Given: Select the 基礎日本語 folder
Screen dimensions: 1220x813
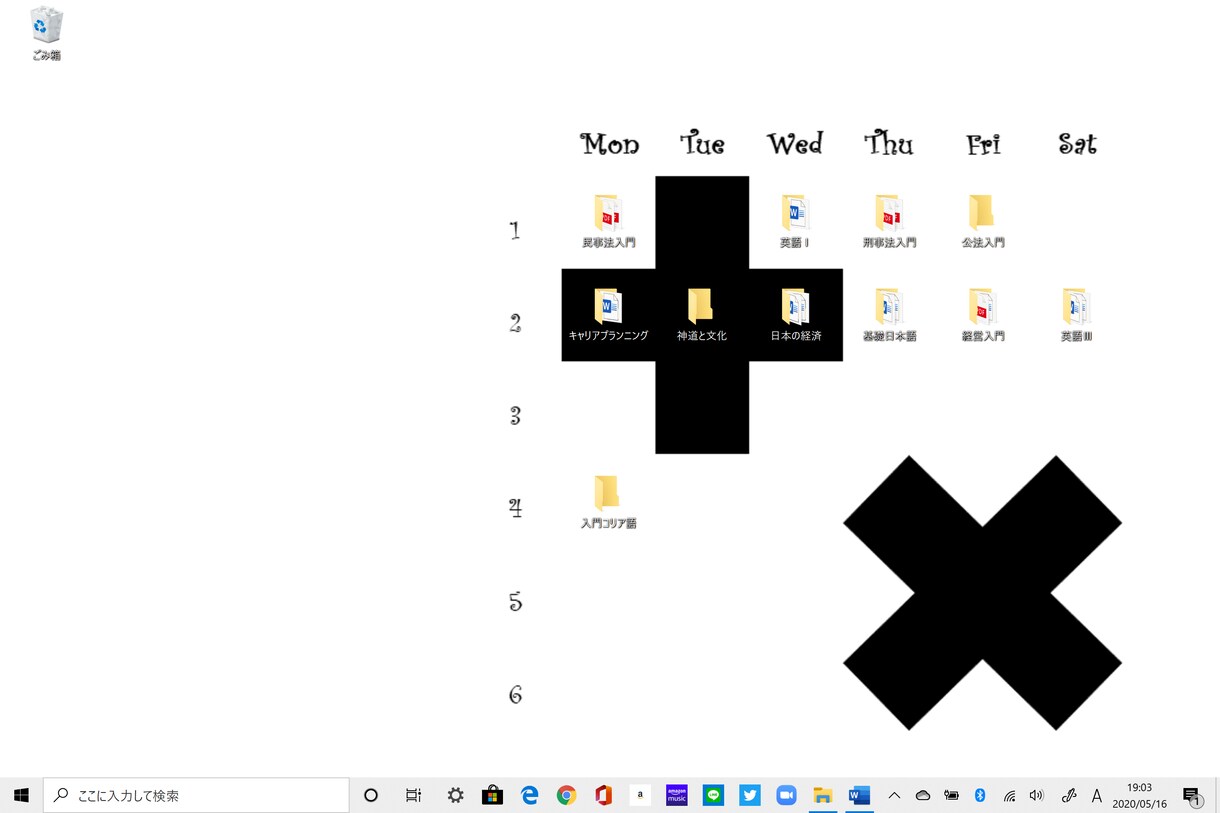Looking at the screenshot, I should [x=889, y=315].
